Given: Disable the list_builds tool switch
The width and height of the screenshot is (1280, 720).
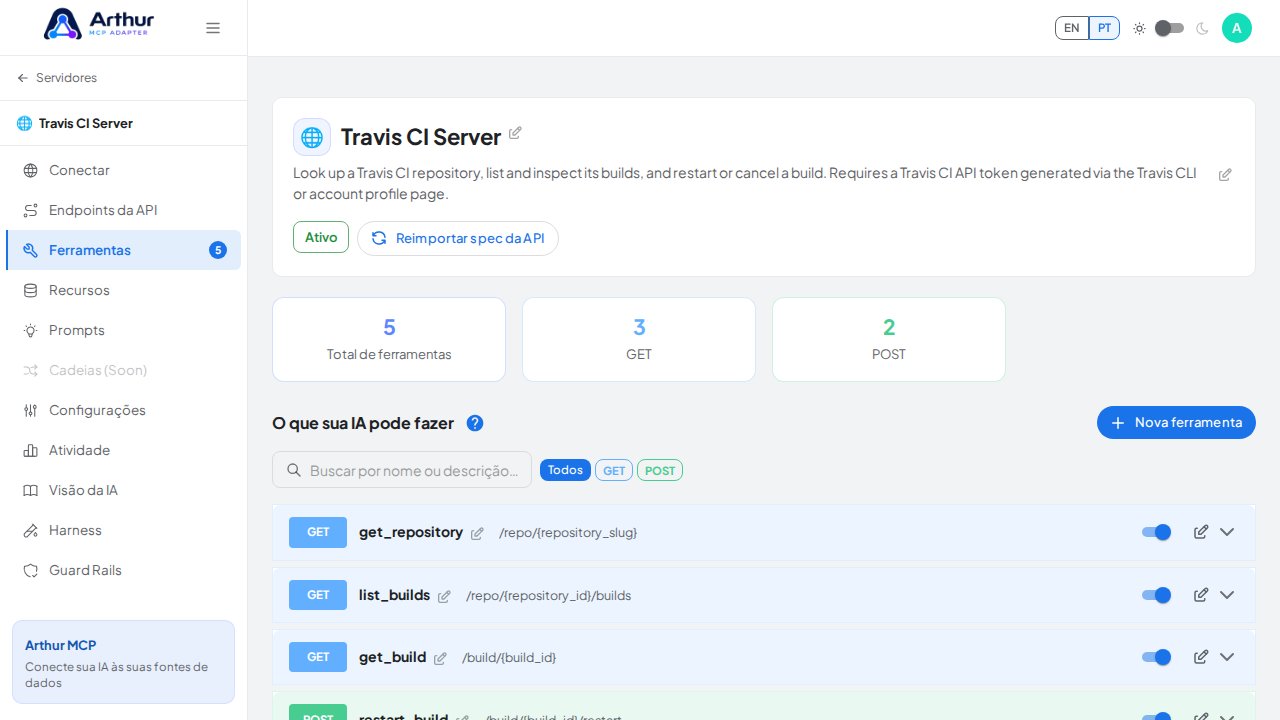Looking at the screenshot, I should pos(1157,595).
